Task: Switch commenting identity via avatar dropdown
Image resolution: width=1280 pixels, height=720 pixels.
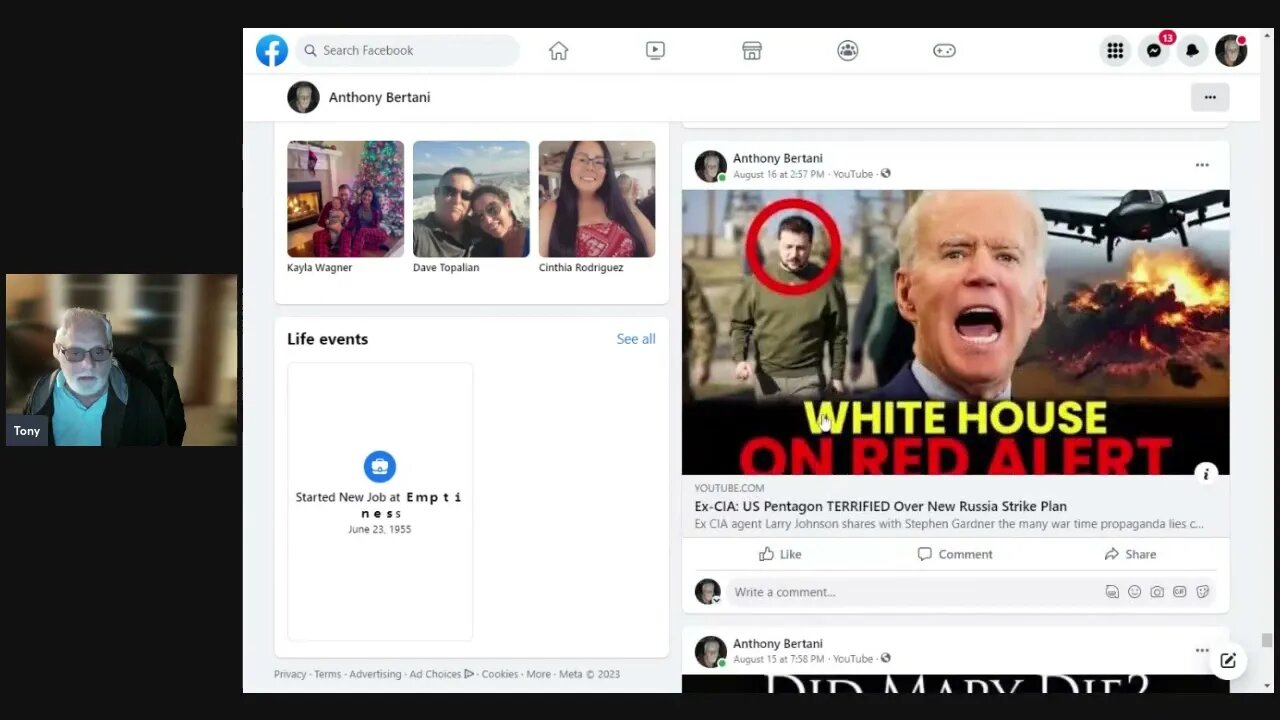Action: click(x=708, y=592)
